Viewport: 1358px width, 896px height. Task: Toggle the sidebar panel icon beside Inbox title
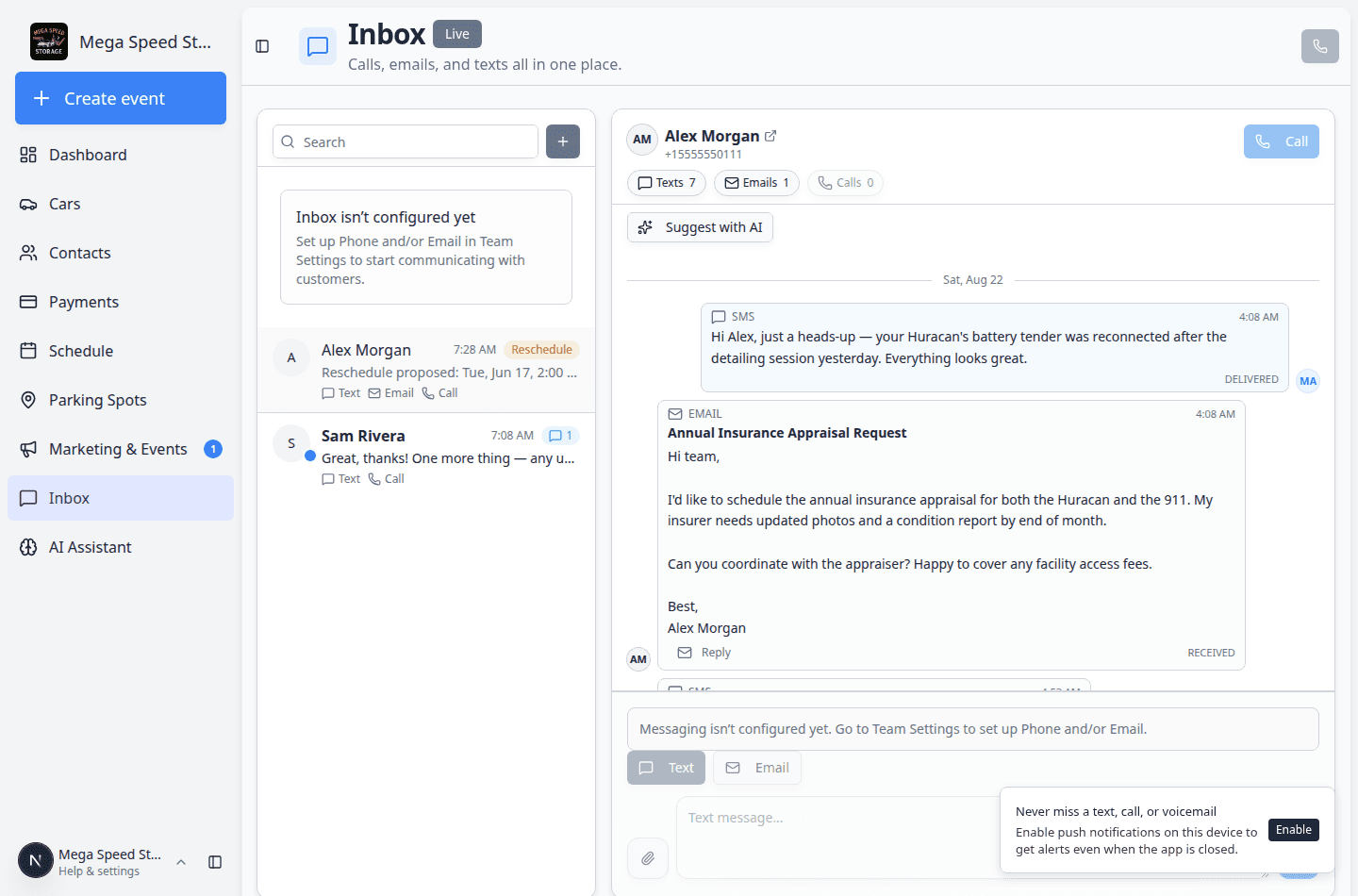coord(262,46)
